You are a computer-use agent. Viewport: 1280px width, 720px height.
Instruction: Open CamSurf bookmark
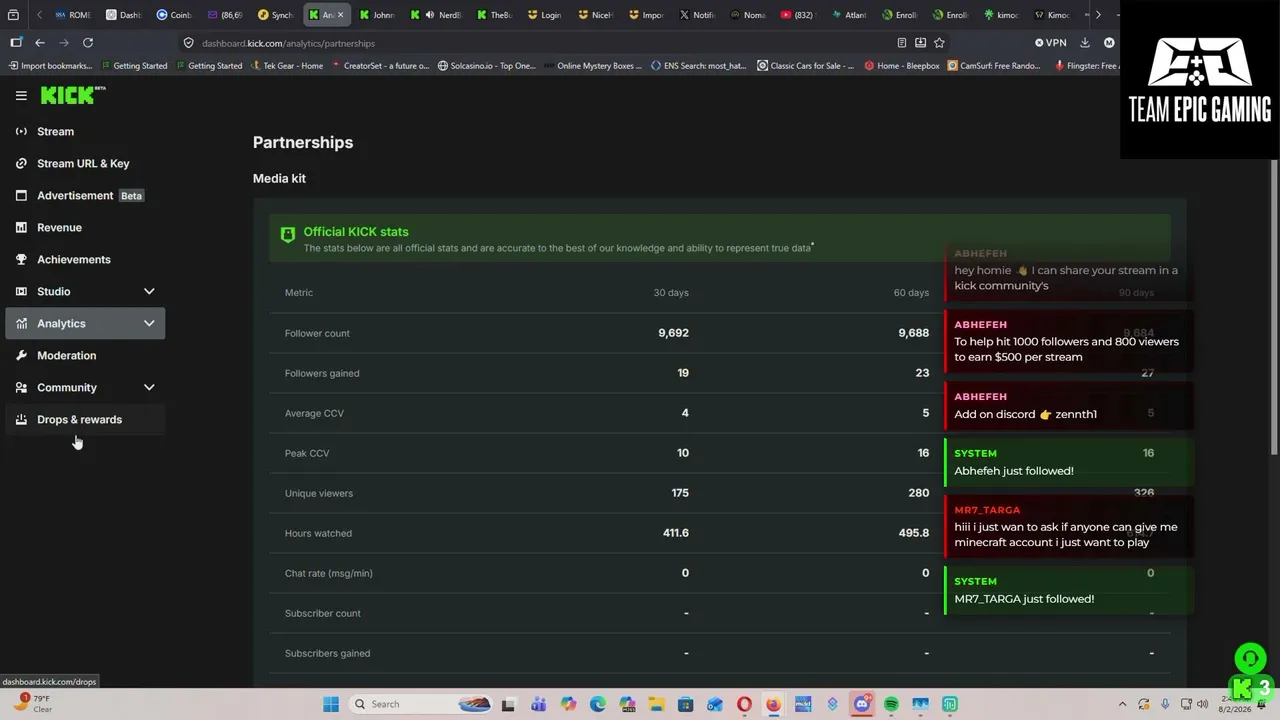tap(994, 66)
